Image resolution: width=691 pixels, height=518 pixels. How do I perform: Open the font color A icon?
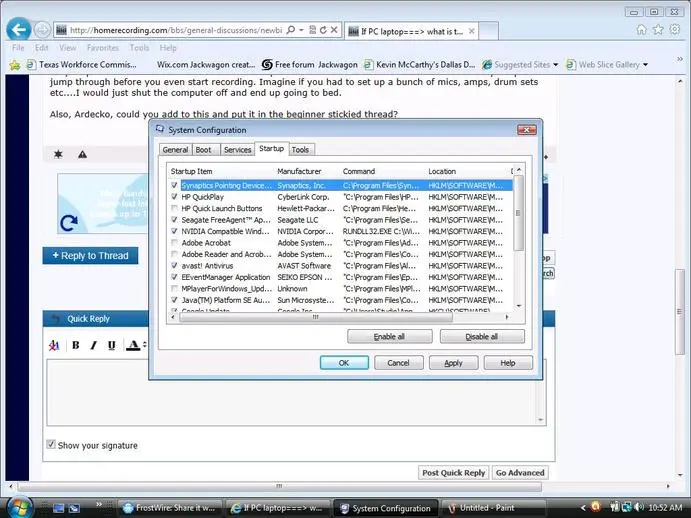click(133, 345)
